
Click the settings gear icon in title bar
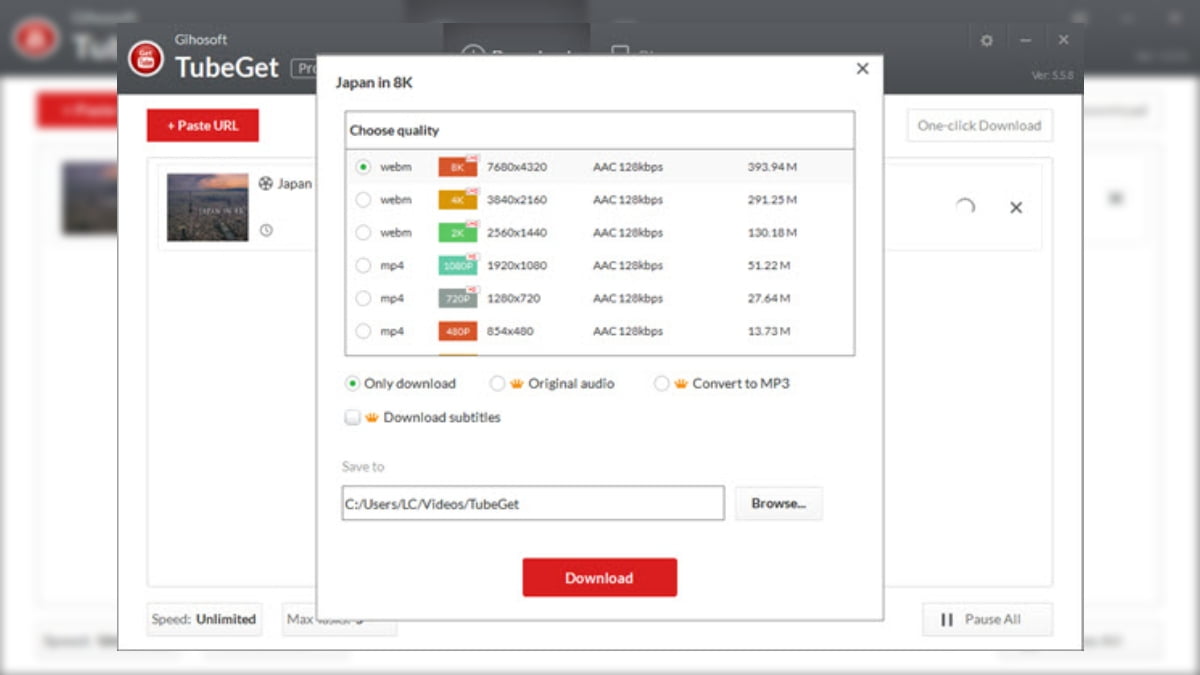[987, 41]
